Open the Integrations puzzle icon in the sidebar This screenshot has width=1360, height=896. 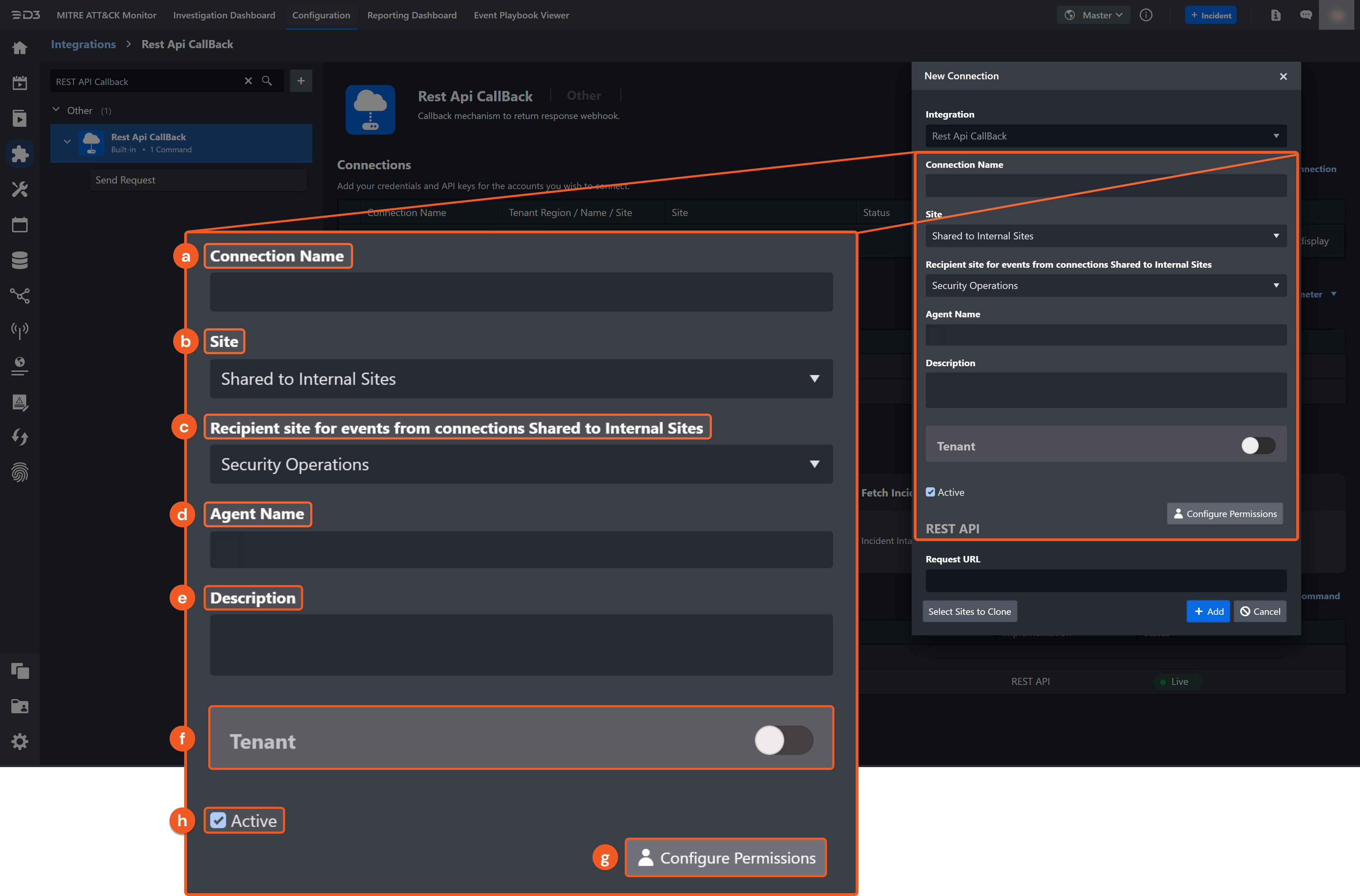click(x=20, y=154)
